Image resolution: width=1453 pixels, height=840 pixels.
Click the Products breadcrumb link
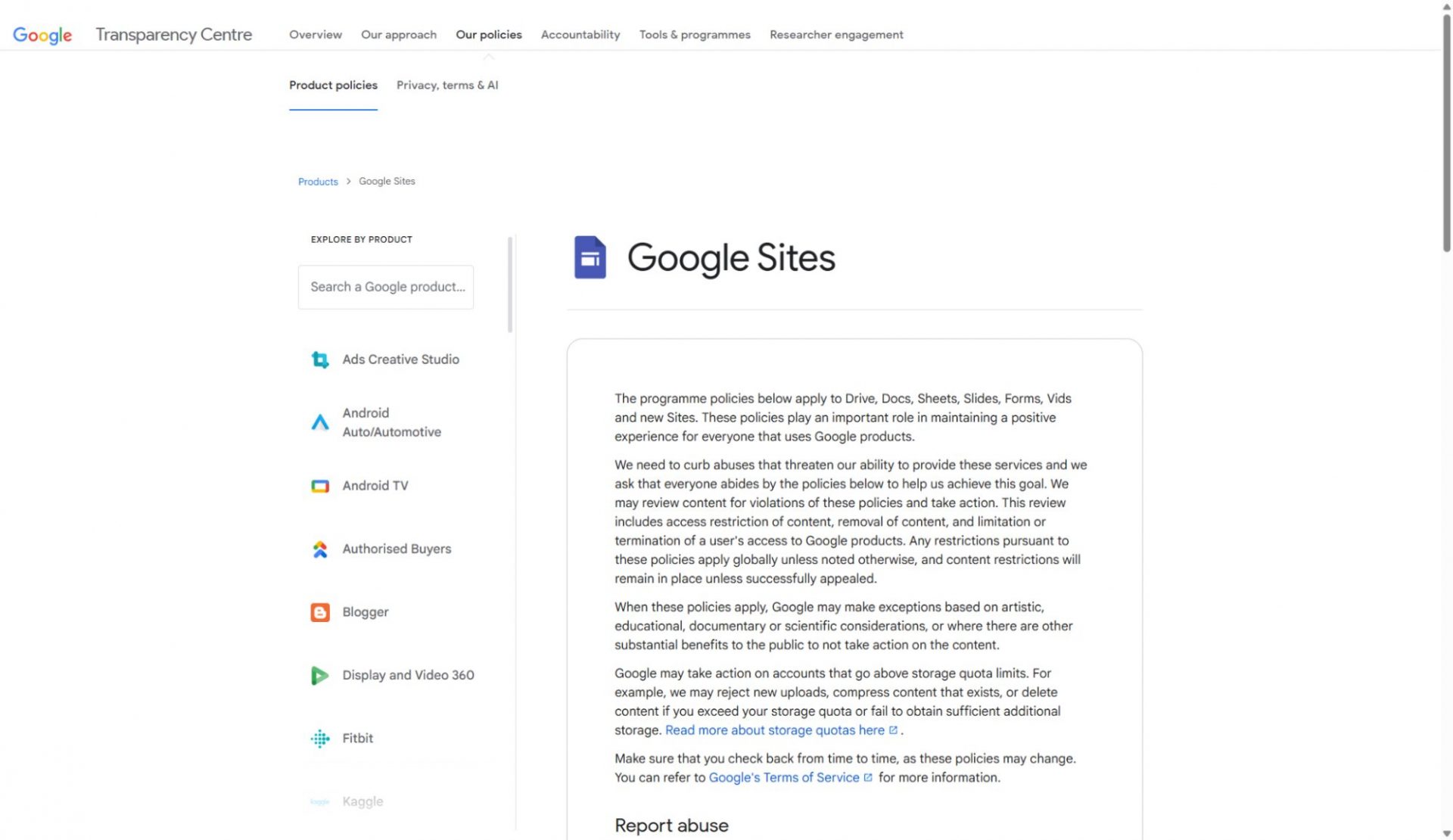coord(317,181)
